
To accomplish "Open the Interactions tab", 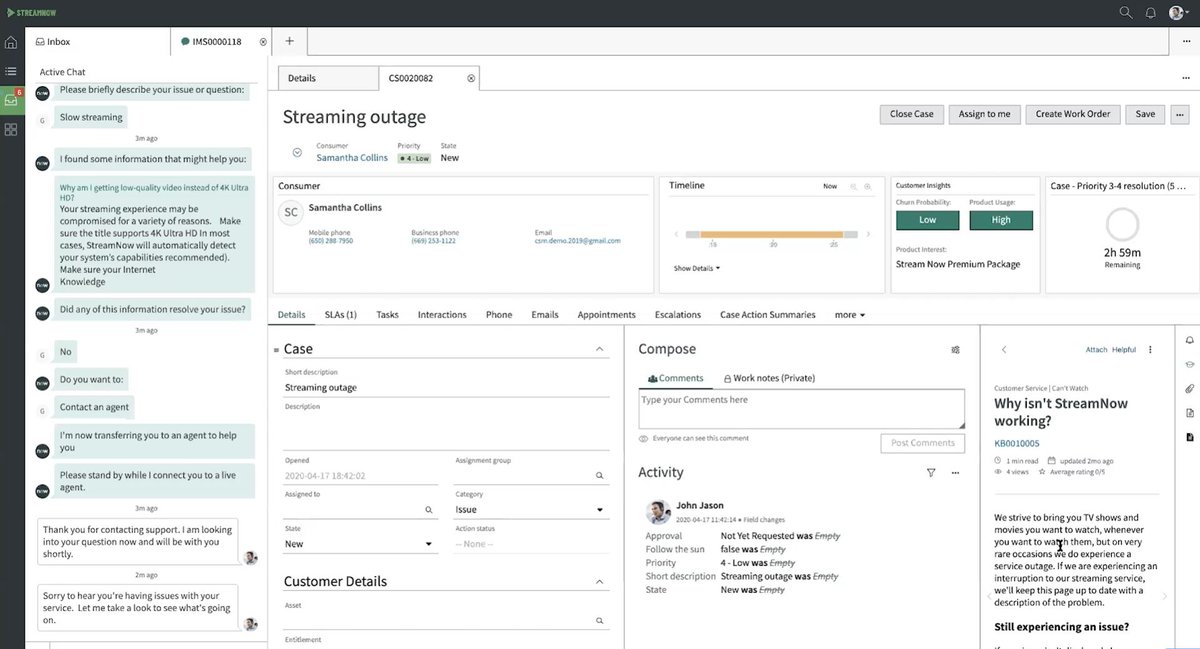I will coord(442,314).
